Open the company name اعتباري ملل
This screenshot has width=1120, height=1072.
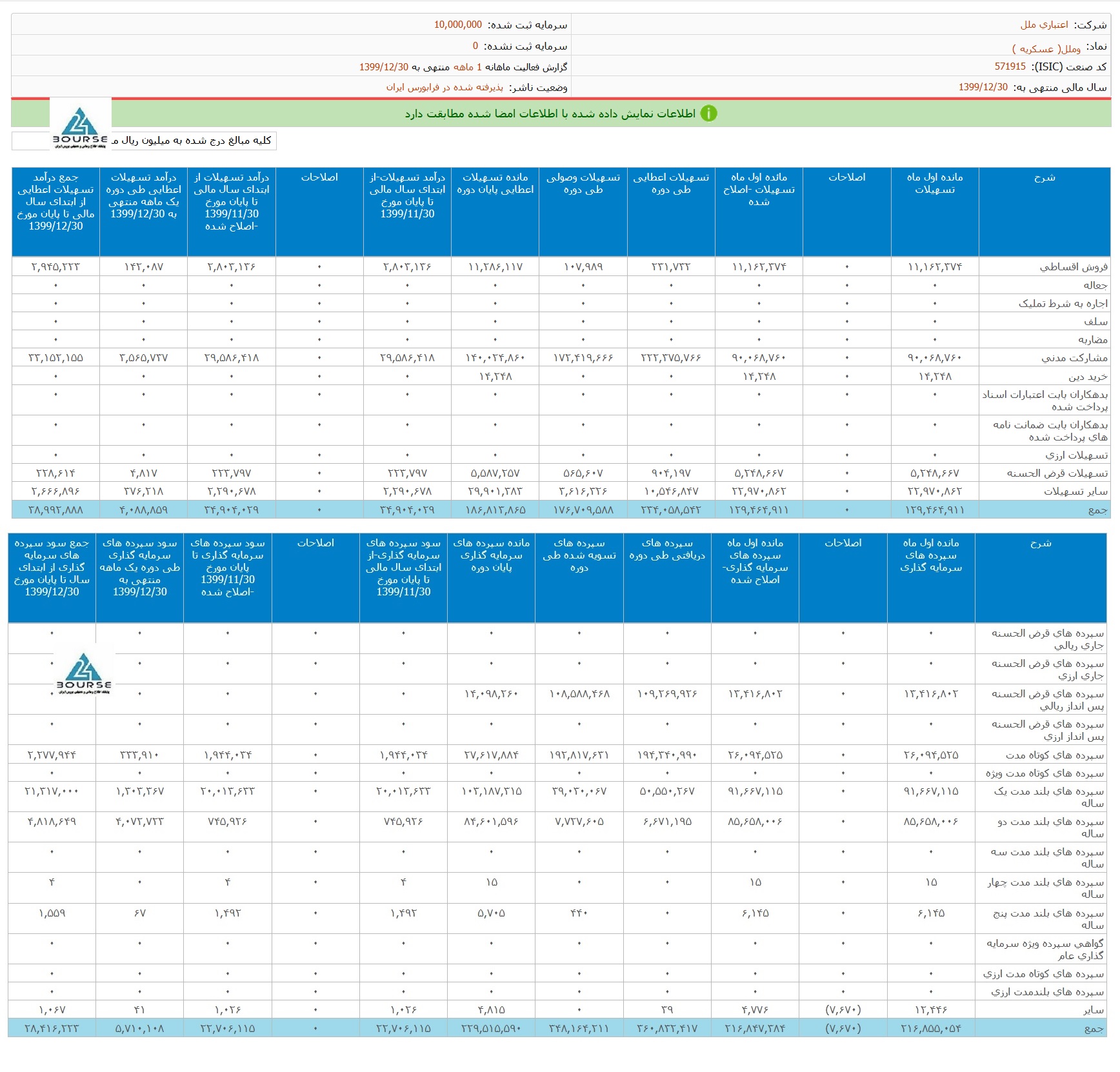point(1044,25)
